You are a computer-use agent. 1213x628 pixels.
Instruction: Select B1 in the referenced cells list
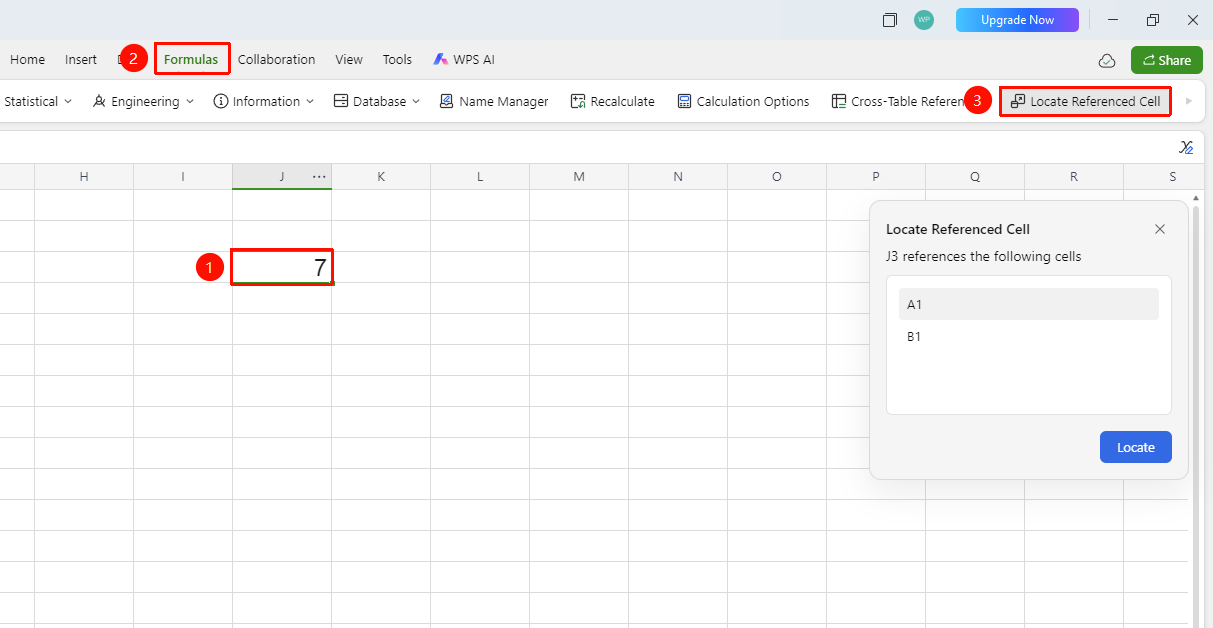1028,336
